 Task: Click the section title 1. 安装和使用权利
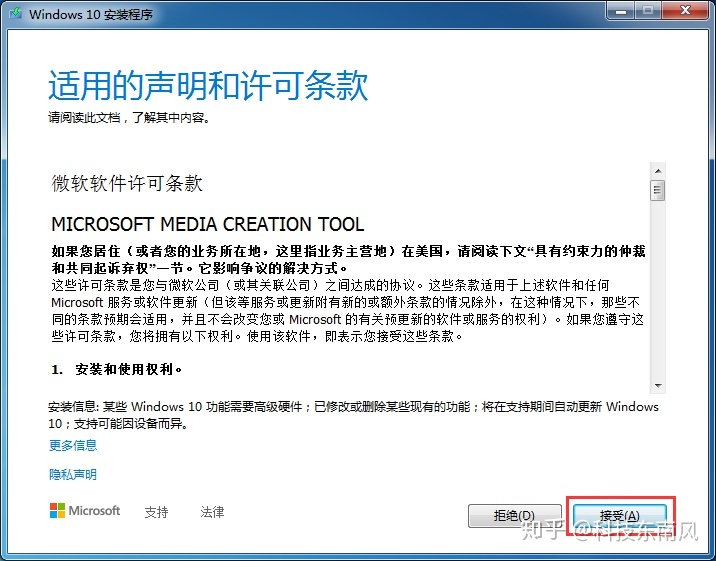(x=117, y=369)
